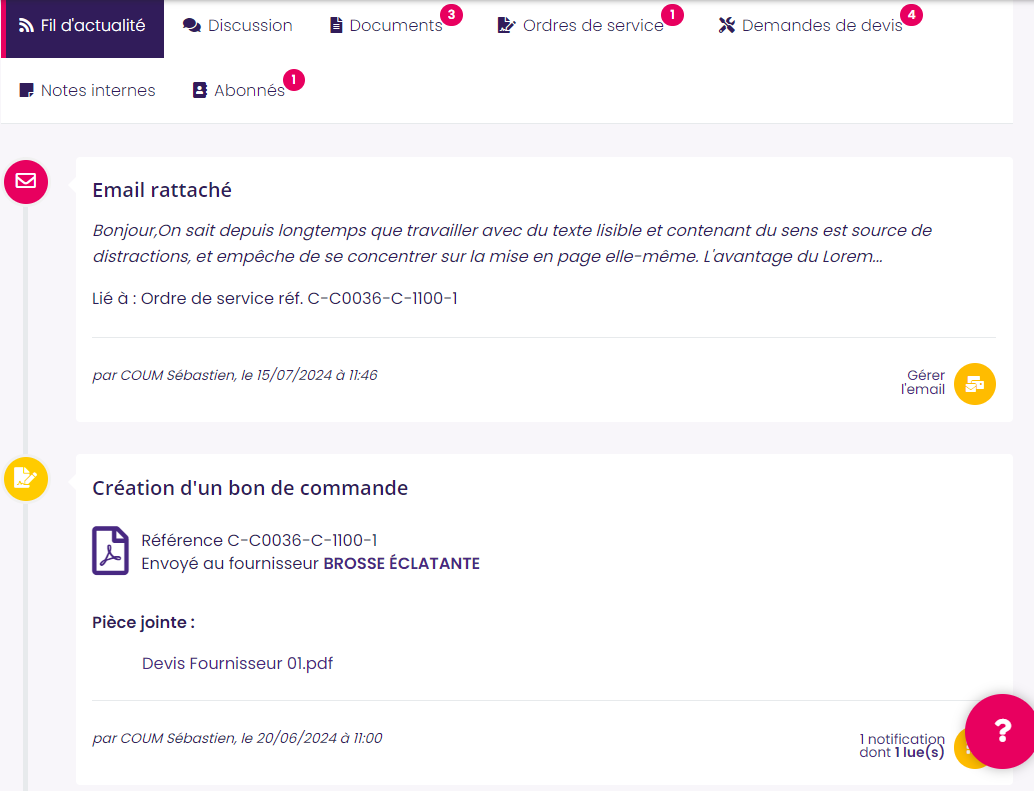Click the tools icon beside Demandes de devis
The width and height of the screenshot is (1034, 791).
(x=727, y=26)
